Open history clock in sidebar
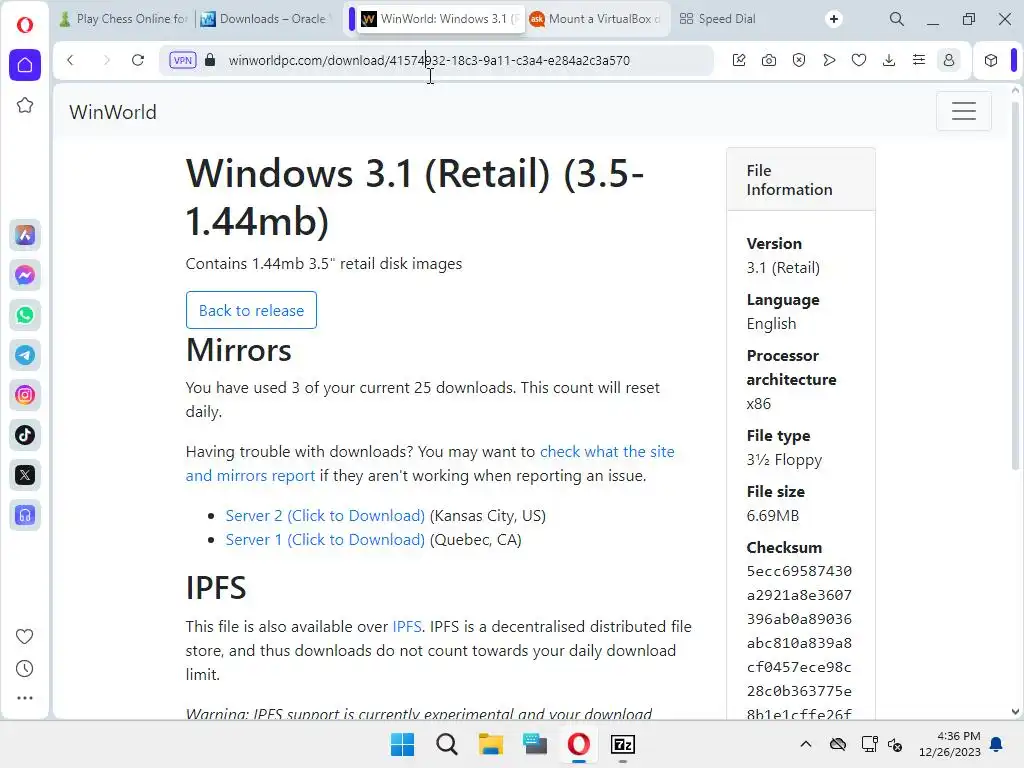The image size is (1024, 768). (x=25, y=669)
